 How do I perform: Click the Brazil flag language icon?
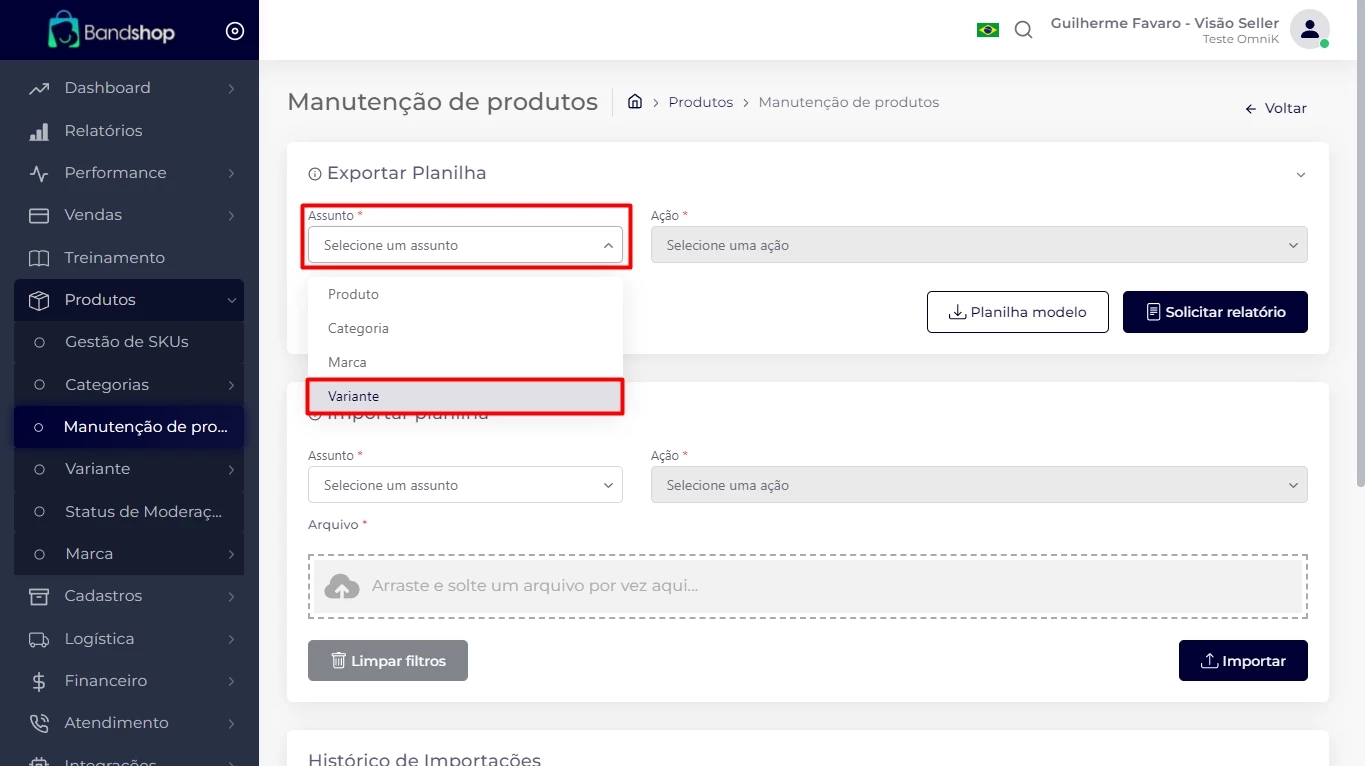coord(987,30)
